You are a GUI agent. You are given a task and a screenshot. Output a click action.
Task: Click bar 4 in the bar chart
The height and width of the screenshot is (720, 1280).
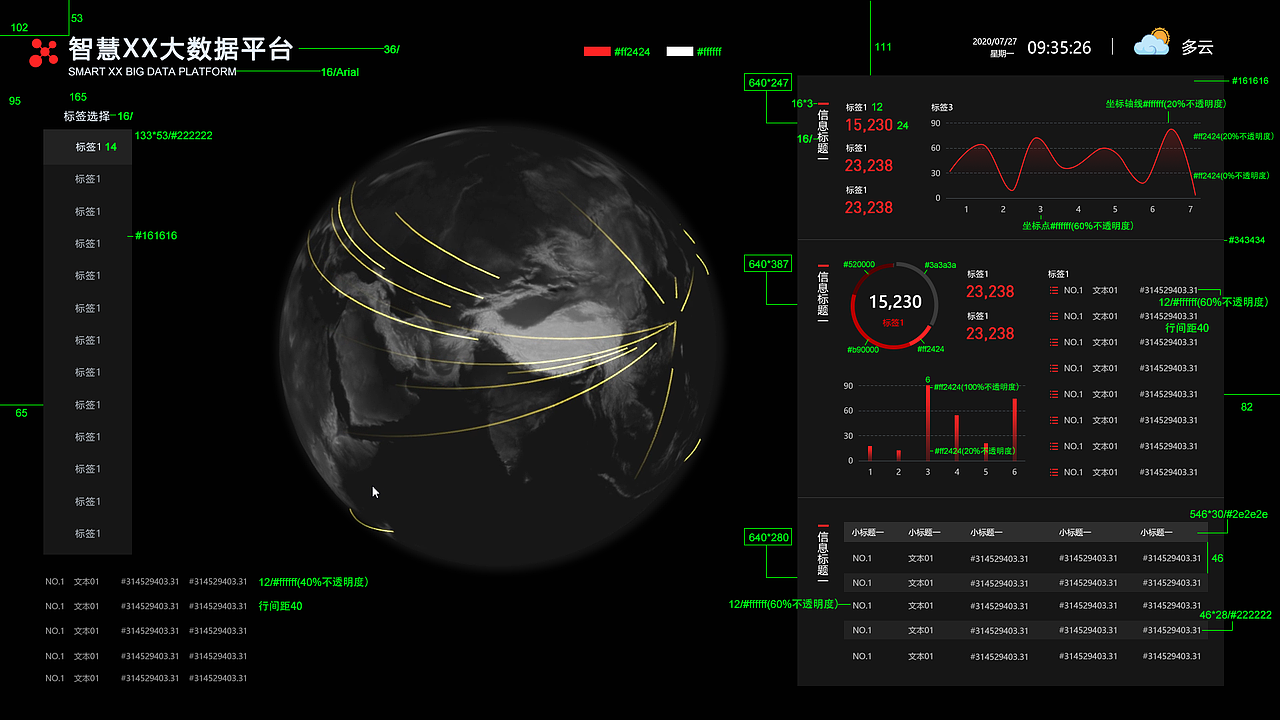pyautogui.click(x=957, y=438)
